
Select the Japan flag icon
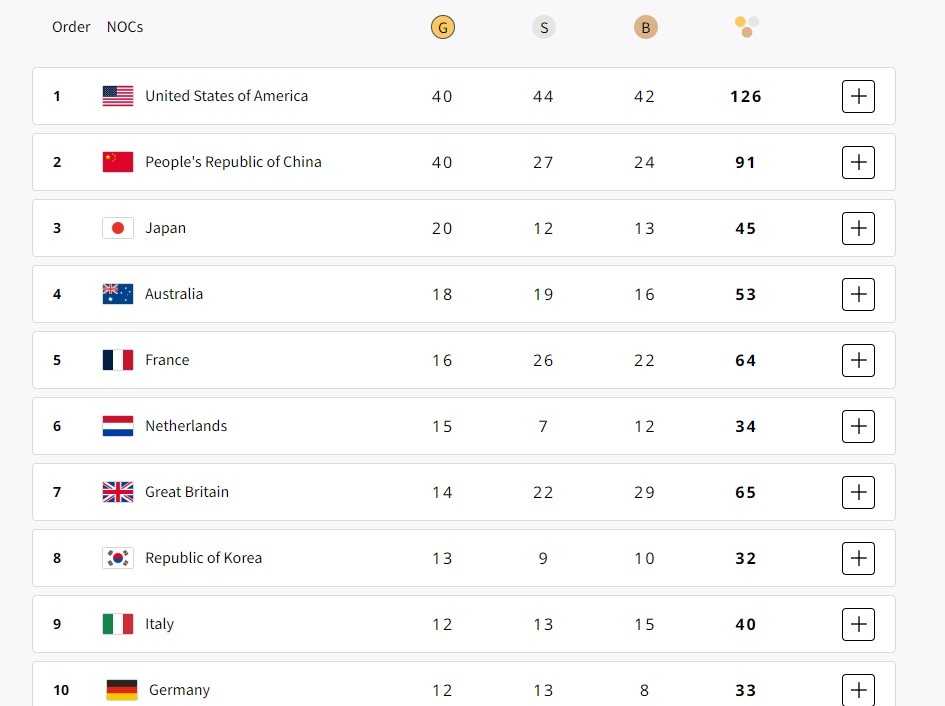(x=117, y=227)
